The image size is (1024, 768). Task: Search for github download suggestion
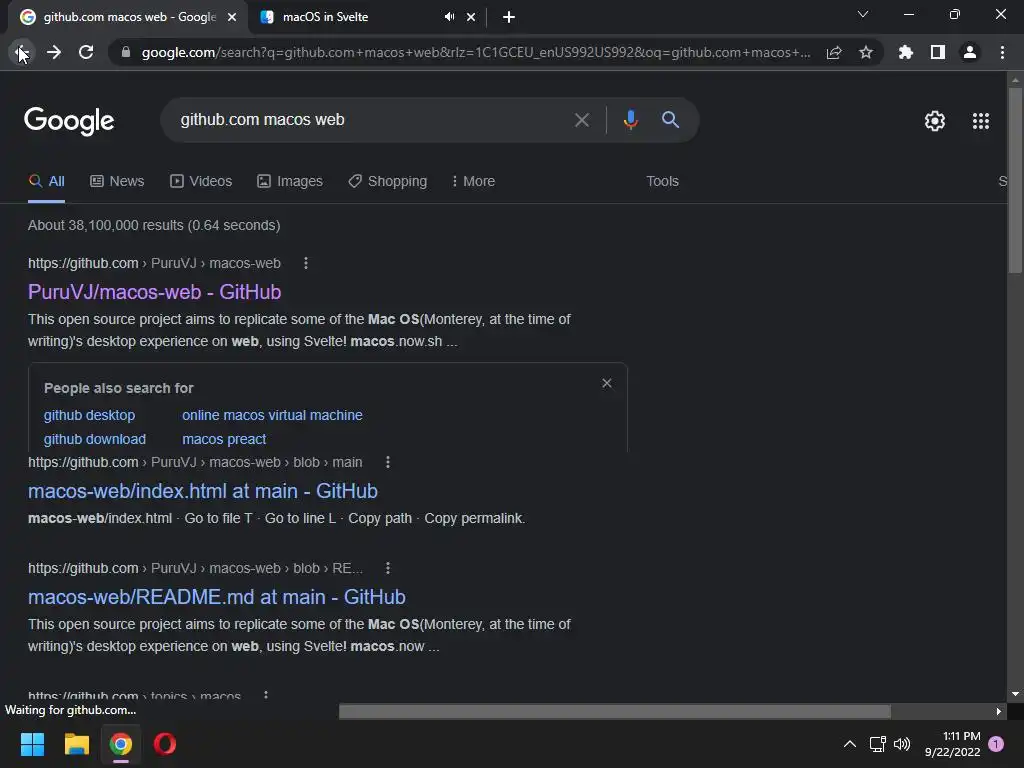tap(95, 440)
